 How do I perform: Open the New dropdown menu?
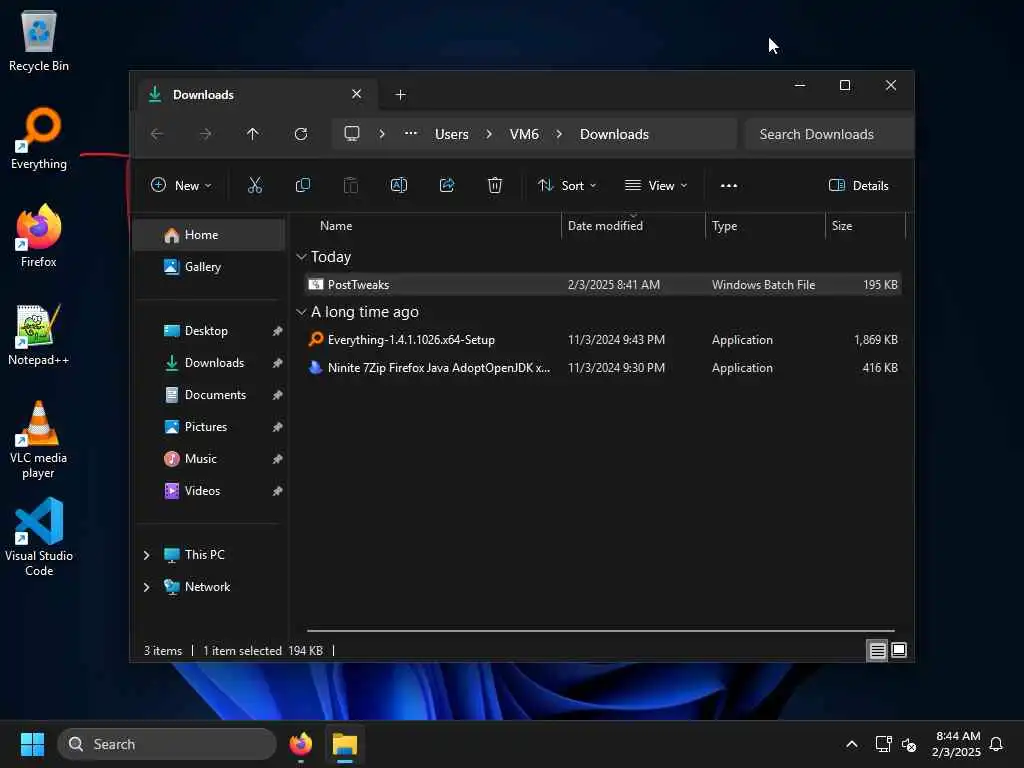pyautogui.click(x=181, y=185)
